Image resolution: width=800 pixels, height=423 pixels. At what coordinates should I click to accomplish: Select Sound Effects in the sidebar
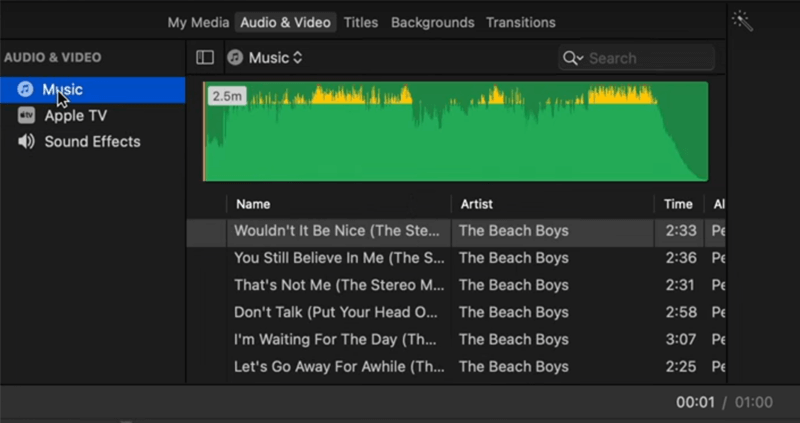(x=92, y=141)
